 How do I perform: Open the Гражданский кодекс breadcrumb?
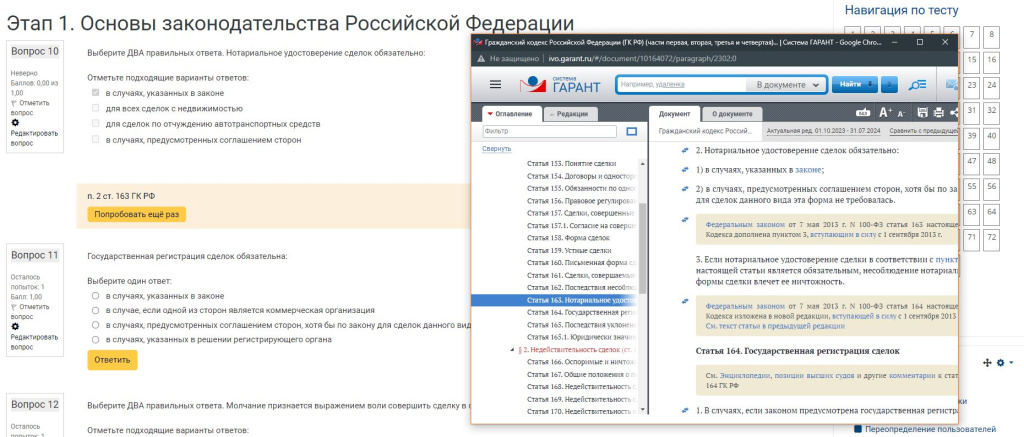[705, 131]
